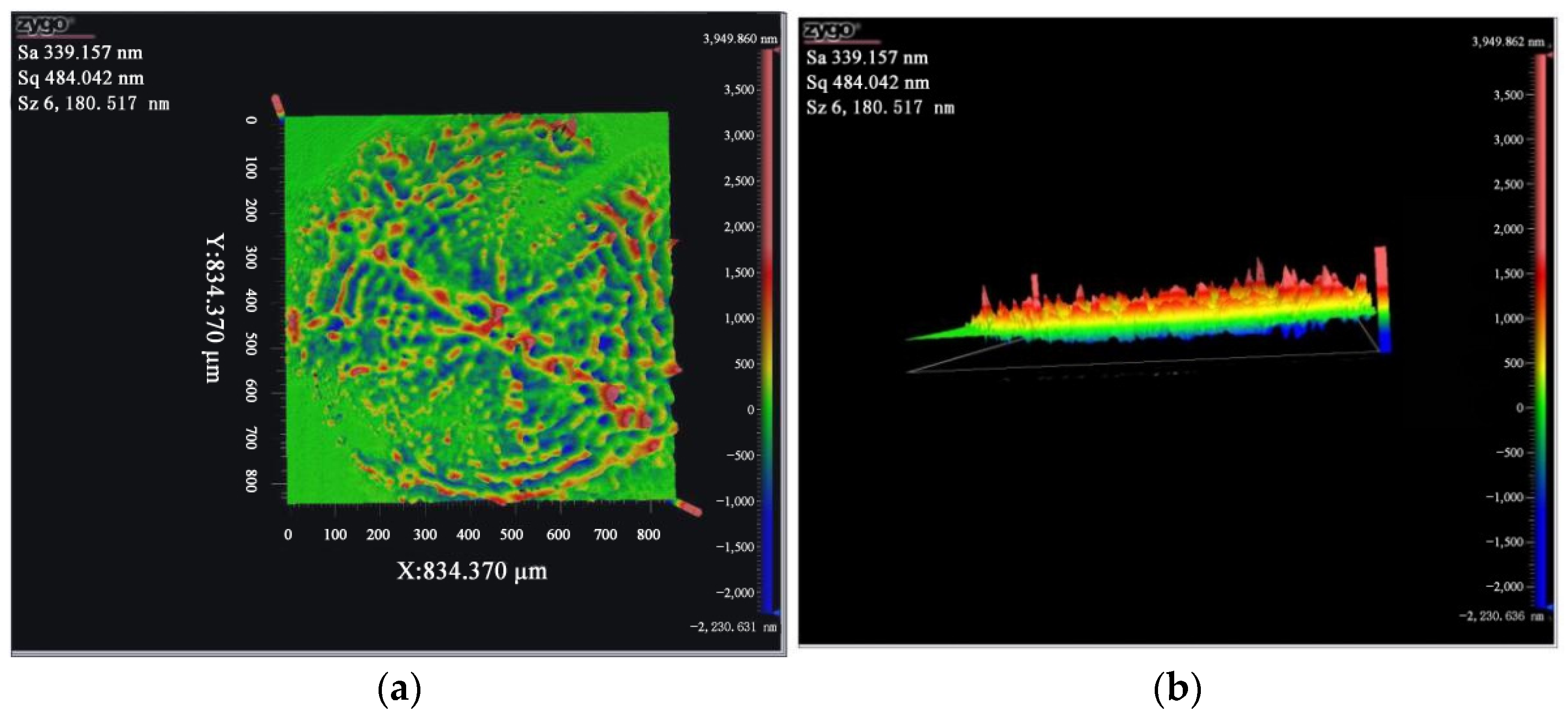Click the 0 tick on right color scale
1568x714 pixels.
click(1519, 408)
